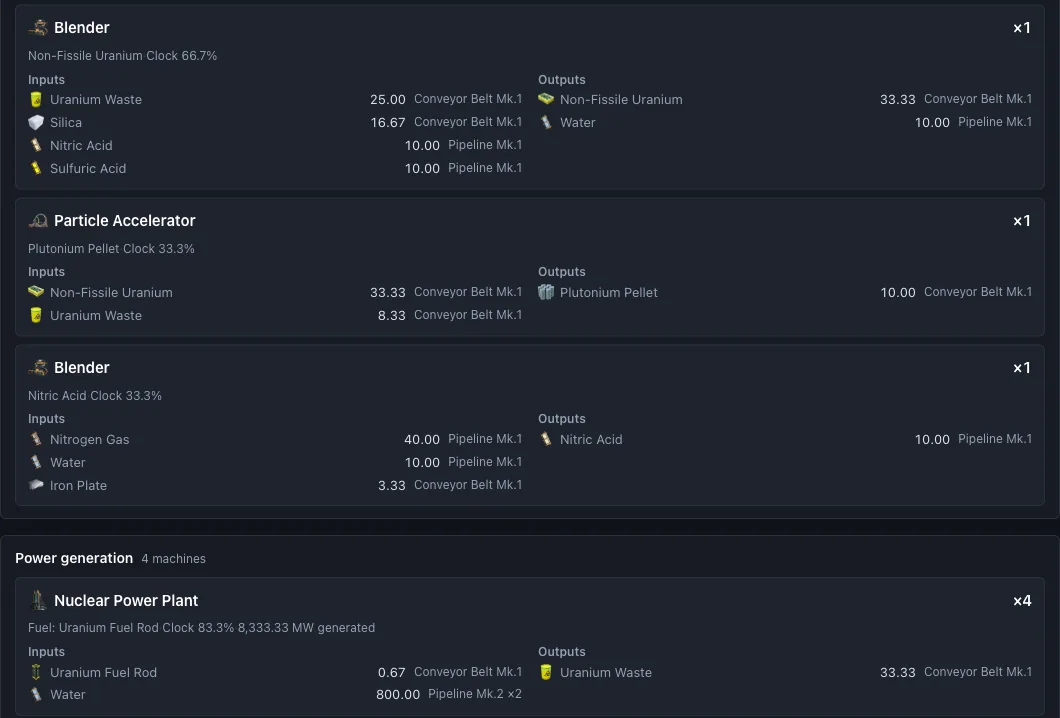1060x718 pixels.
Task: Click 'Plutonium Pellet Clock 33.3%' subtitle
Action: pos(111,249)
